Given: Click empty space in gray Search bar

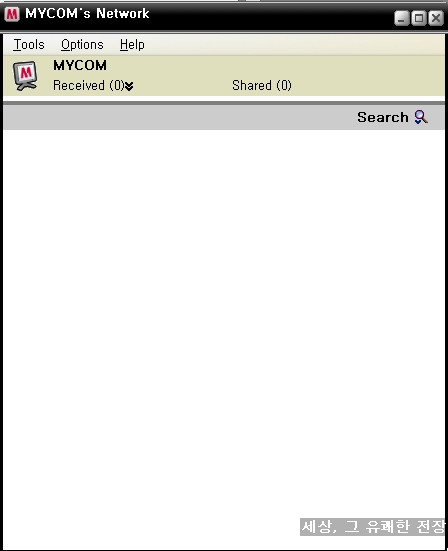Looking at the screenshot, I should (176, 117).
